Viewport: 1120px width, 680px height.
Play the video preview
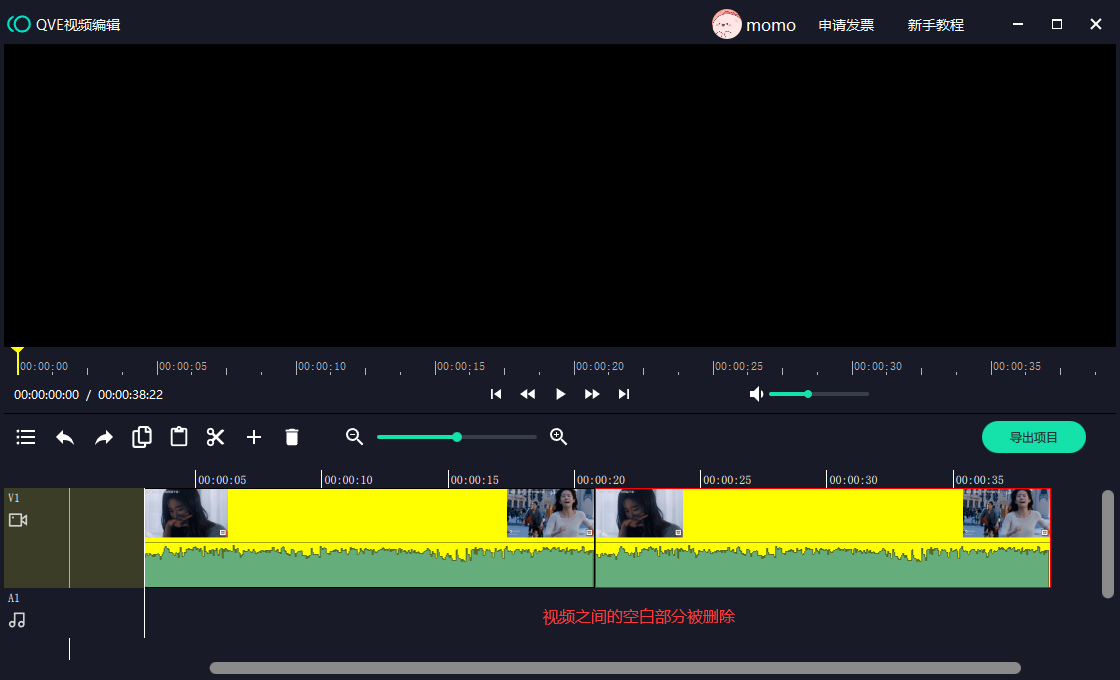point(560,394)
